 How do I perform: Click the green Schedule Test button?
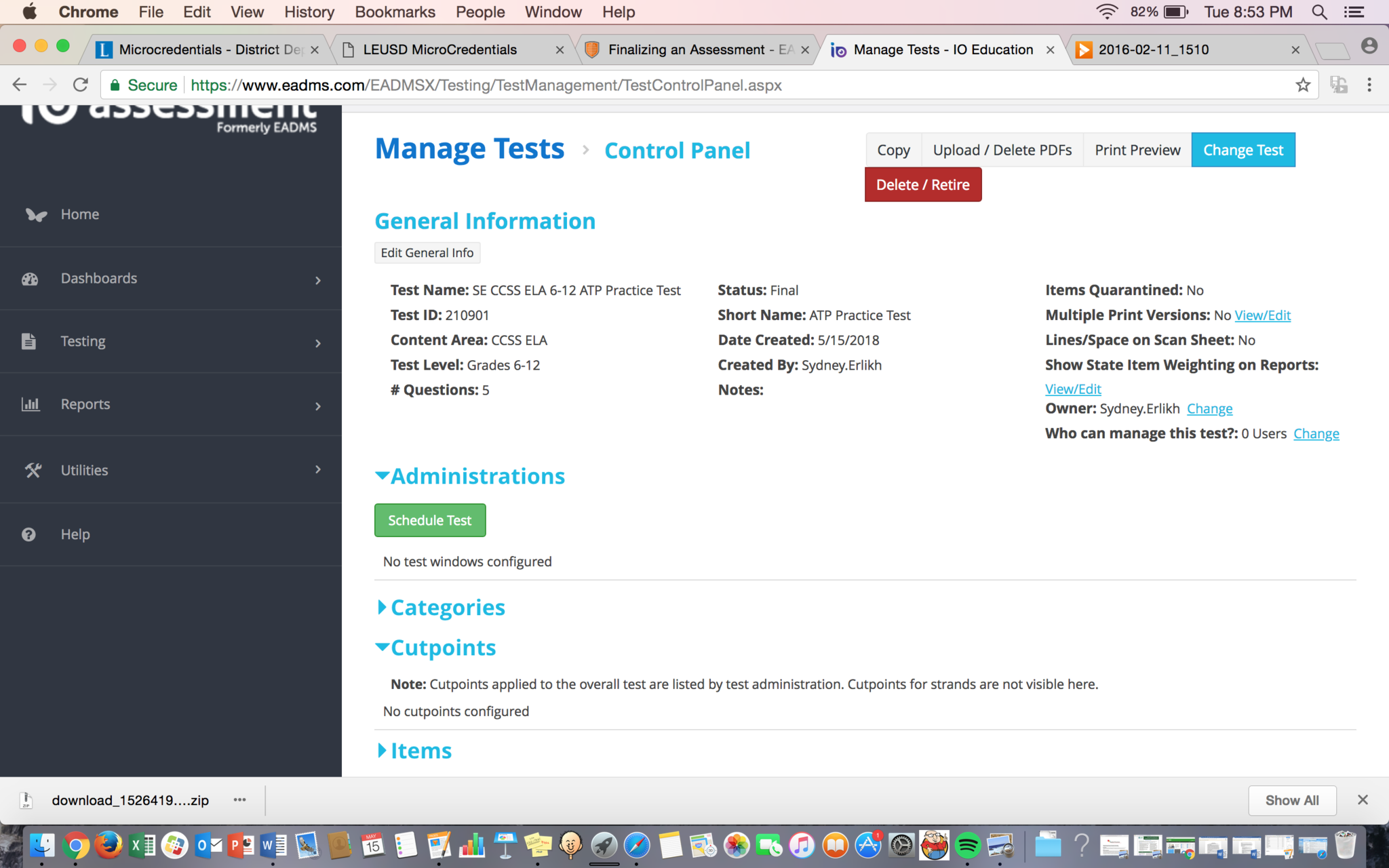tap(429, 520)
